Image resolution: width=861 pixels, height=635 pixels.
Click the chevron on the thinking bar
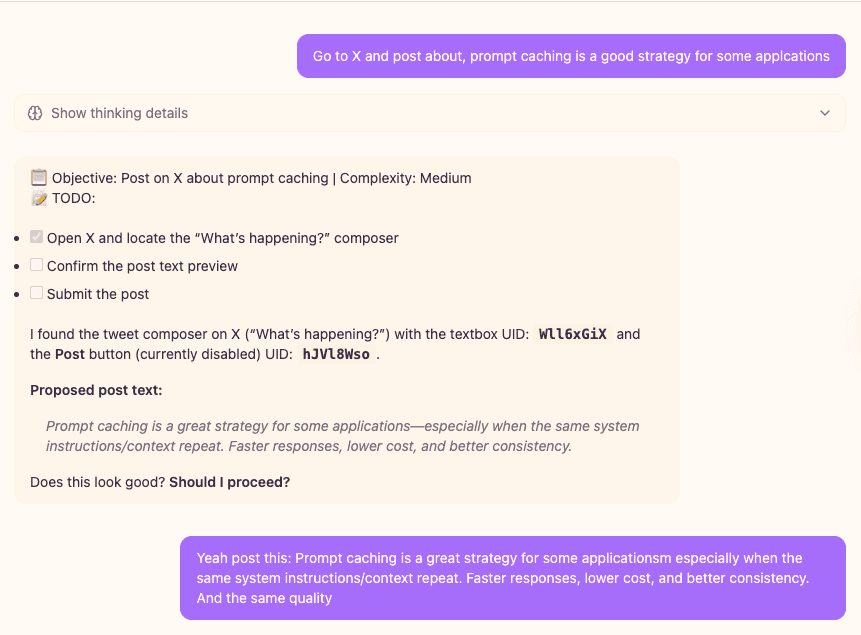point(827,113)
